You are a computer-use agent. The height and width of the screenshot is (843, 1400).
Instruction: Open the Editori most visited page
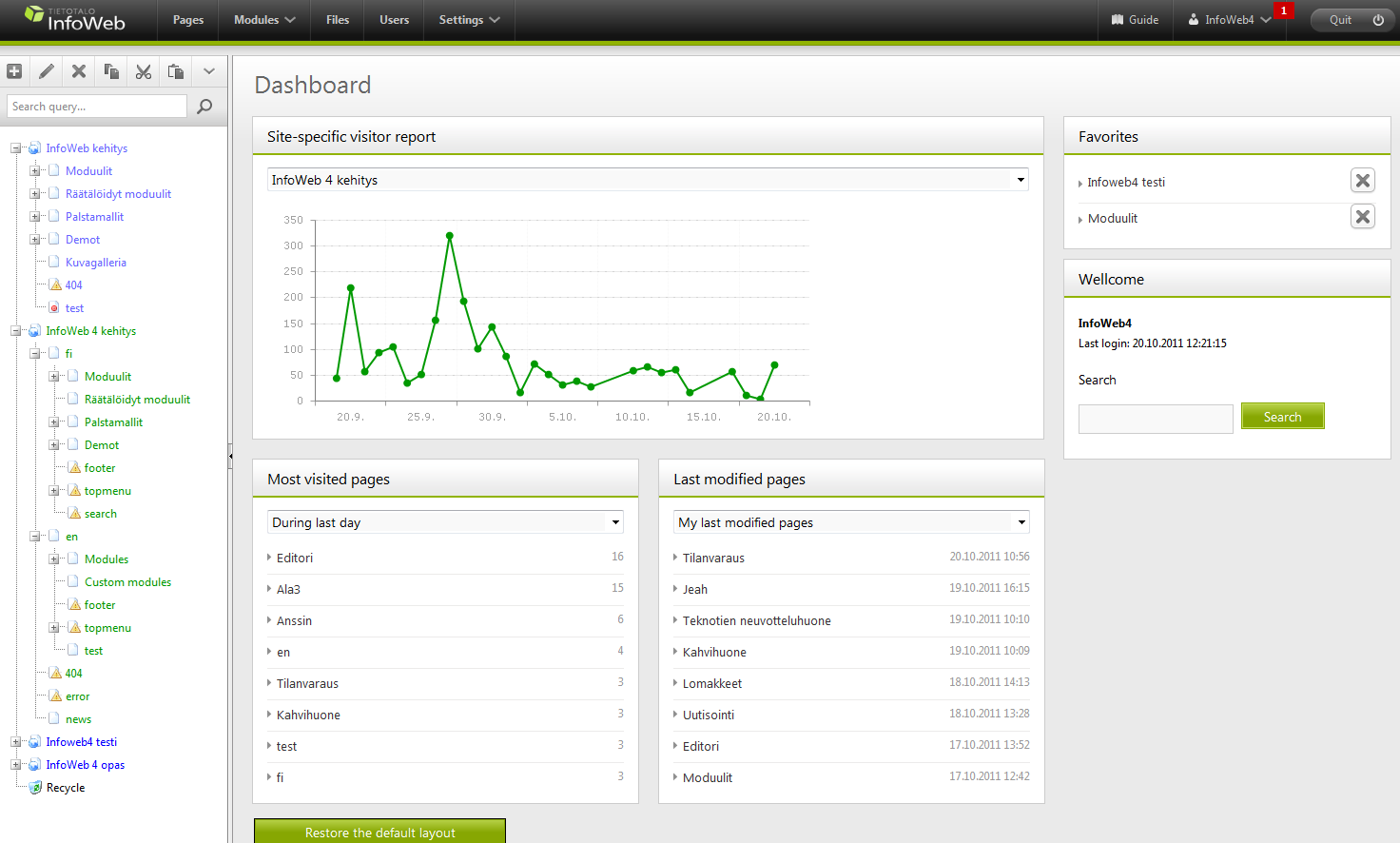point(295,559)
